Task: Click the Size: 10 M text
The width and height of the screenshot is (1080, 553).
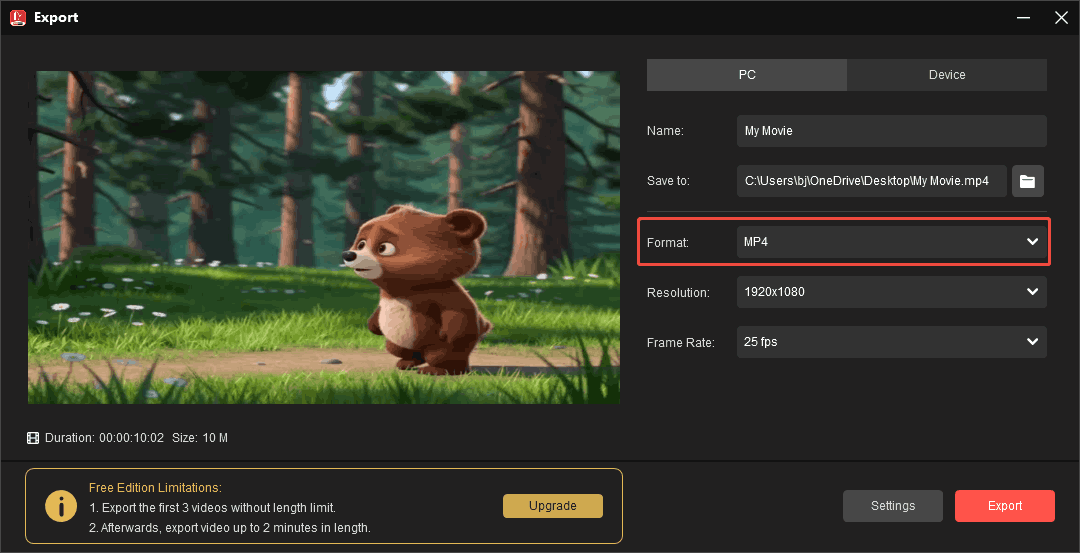Action: (200, 438)
